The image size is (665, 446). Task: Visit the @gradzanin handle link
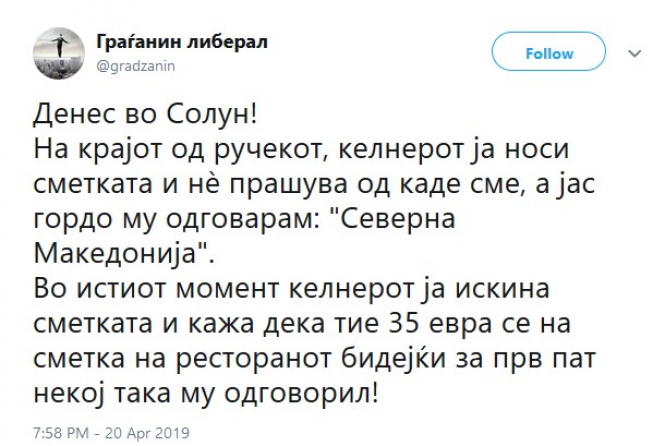136,66
